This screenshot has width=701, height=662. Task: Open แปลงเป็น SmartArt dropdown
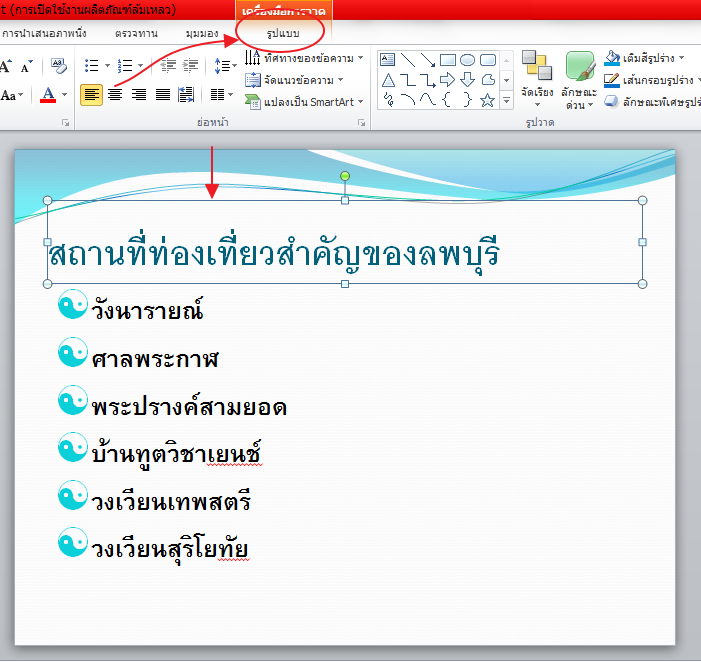pos(304,102)
